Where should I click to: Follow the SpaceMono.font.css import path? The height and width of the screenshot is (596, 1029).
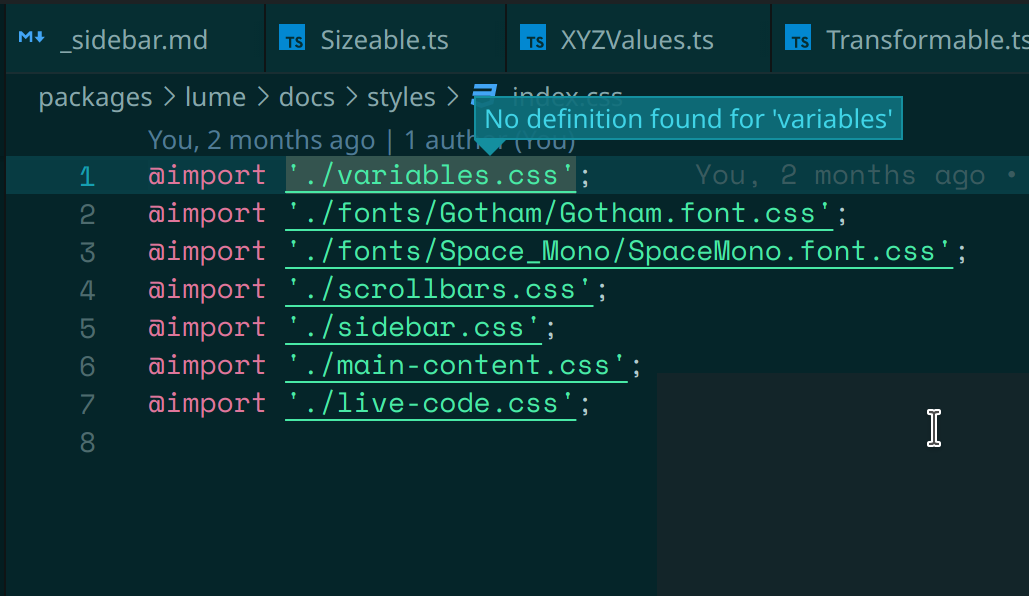click(x=615, y=251)
